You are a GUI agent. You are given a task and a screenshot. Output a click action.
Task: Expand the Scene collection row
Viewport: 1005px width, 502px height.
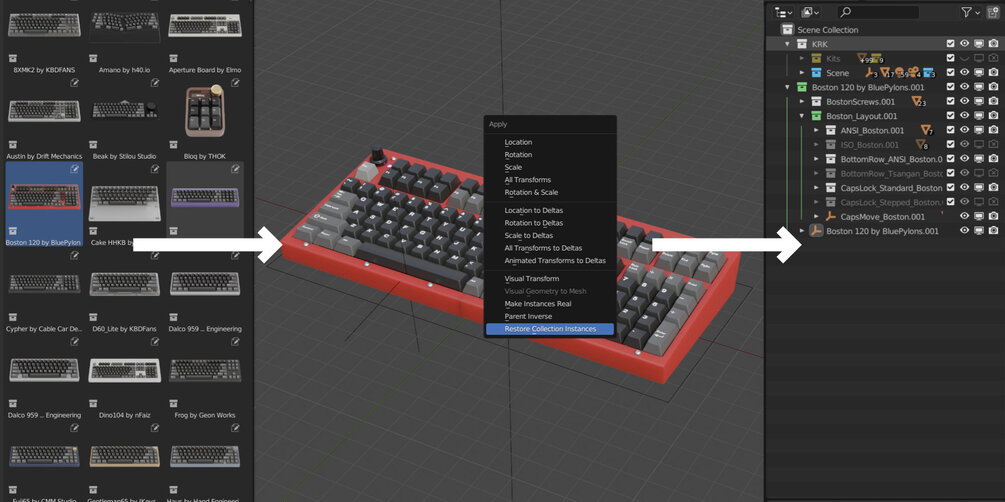(802, 73)
